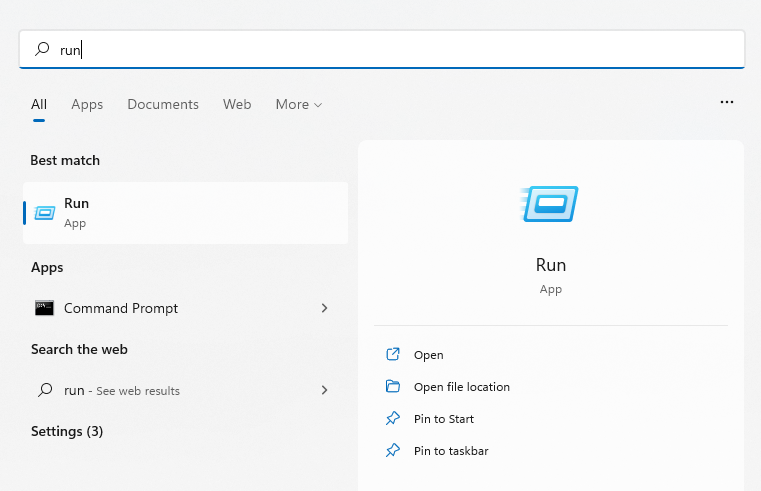Viewport: 761px width, 491px height.
Task: Select the All filter tab
Action: [39, 104]
